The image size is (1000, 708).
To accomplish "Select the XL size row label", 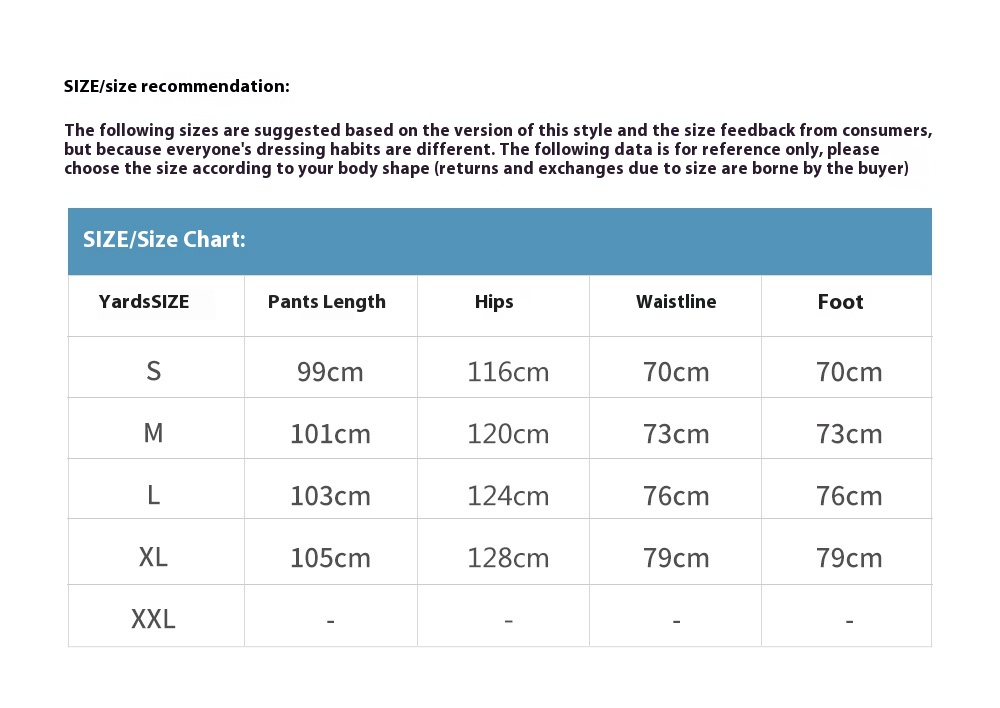I will [x=153, y=557].
